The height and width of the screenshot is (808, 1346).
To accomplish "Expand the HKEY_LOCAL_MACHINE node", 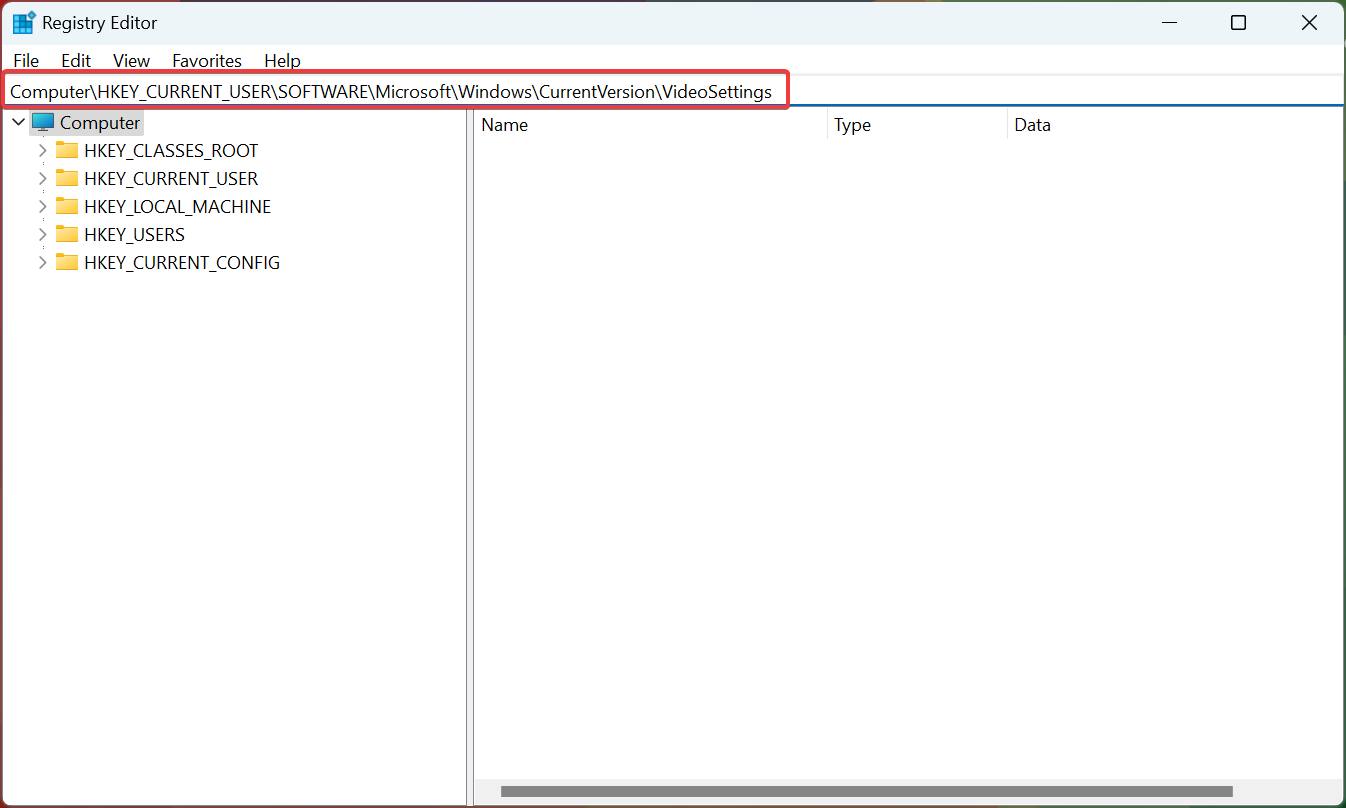I will (42, 207).
